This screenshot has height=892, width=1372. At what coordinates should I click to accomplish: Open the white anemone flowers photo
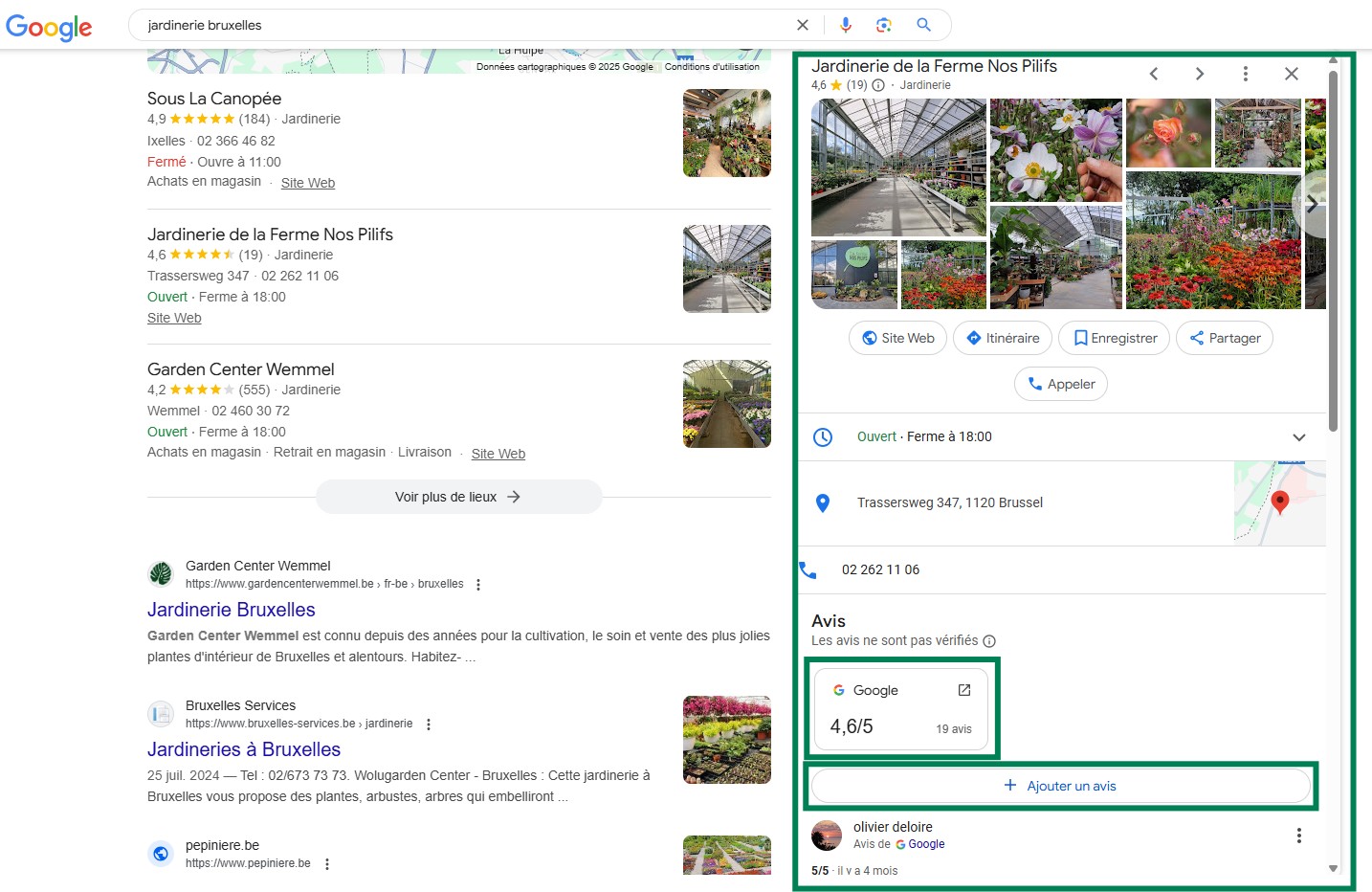click(1056, 150)
